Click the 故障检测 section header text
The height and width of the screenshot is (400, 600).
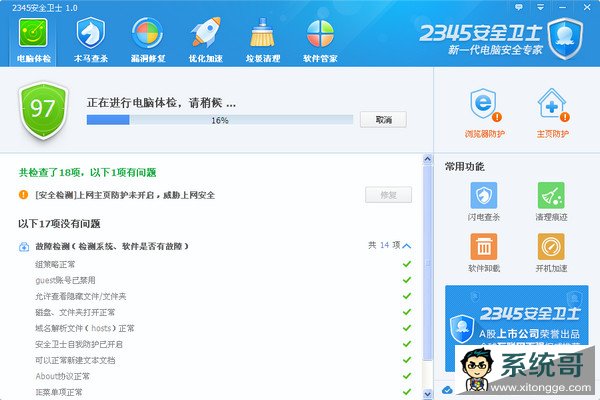coord(112,246)
